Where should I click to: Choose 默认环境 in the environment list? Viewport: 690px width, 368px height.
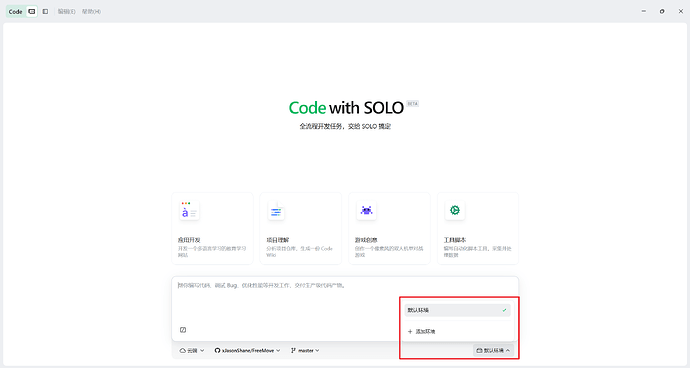click(x=458, y=310)
